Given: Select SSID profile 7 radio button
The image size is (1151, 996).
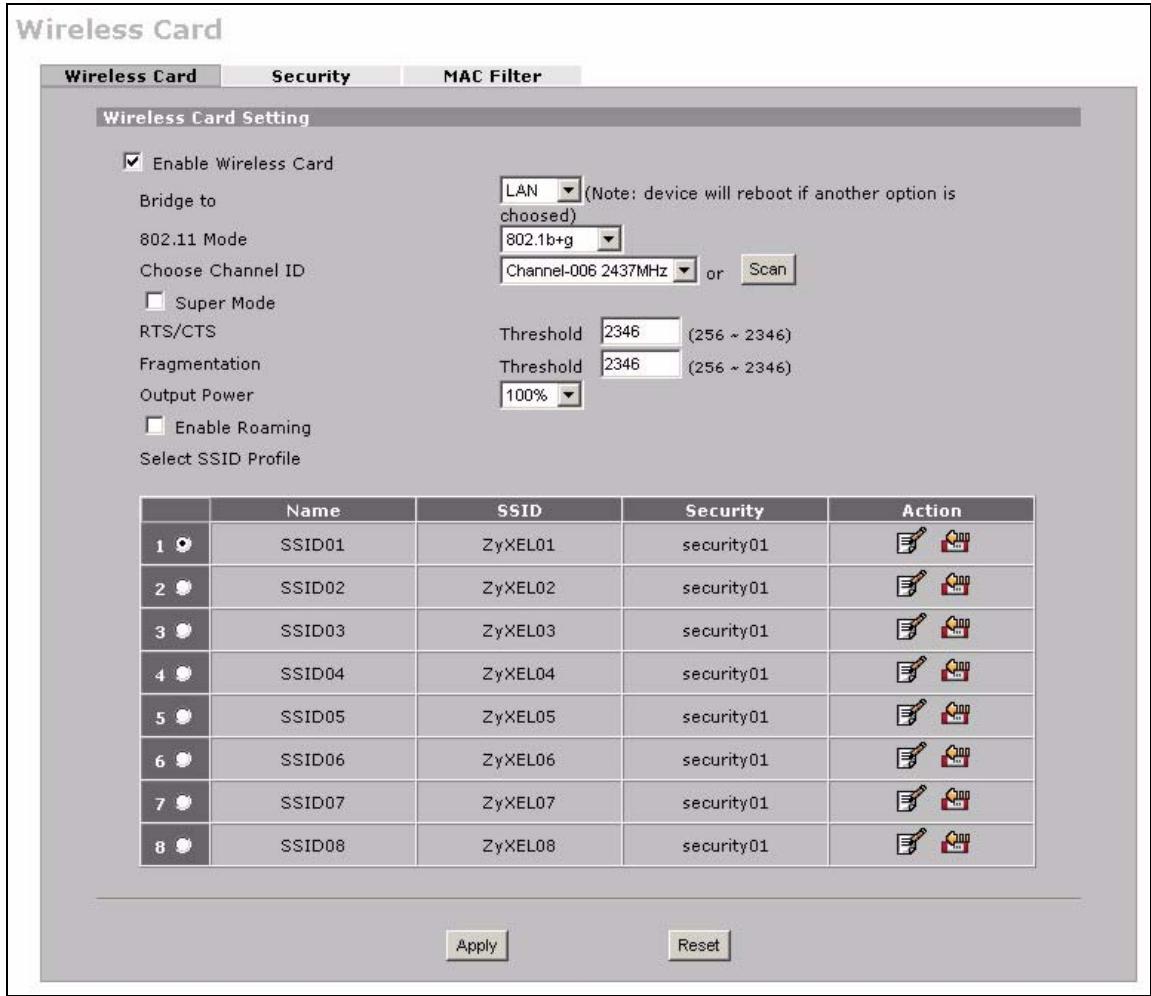Looking at the screenshot, I should [x=184, y=802].
